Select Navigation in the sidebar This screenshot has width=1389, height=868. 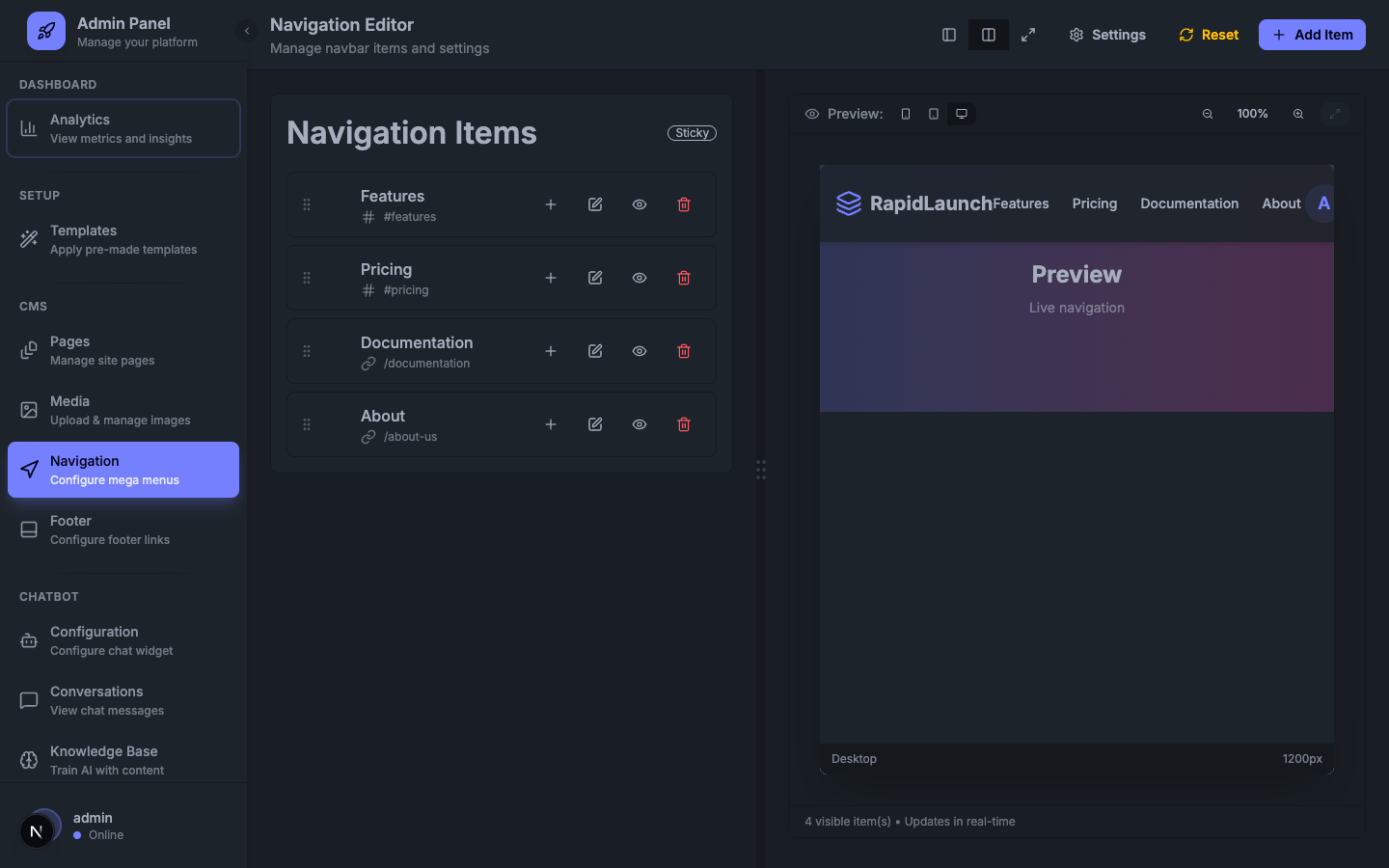pyautogui.click(x=123, y=470)
